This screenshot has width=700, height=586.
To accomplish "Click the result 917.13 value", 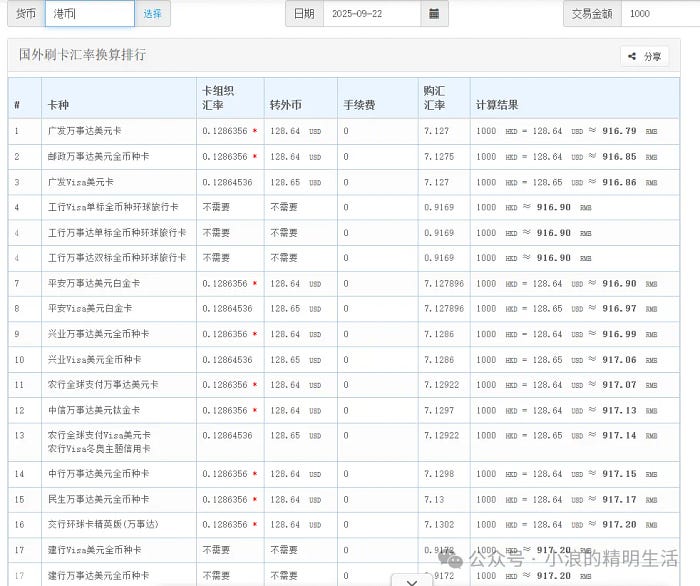I will pyautogui.click(x=619, y=410).
